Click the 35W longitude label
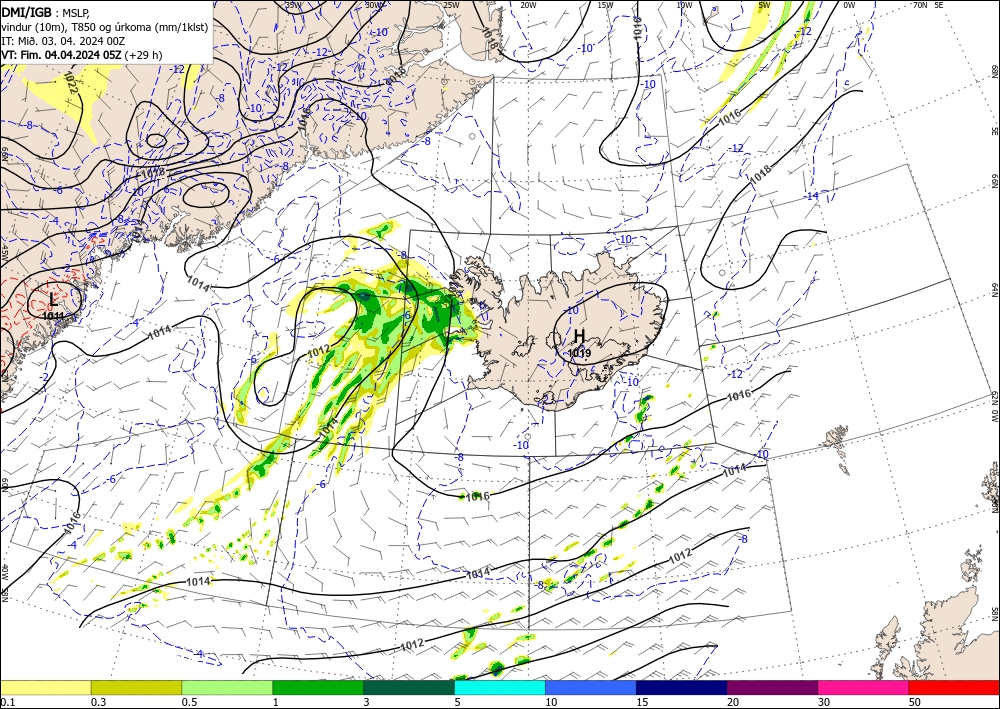1000x709 pixels. coord(293,5)
